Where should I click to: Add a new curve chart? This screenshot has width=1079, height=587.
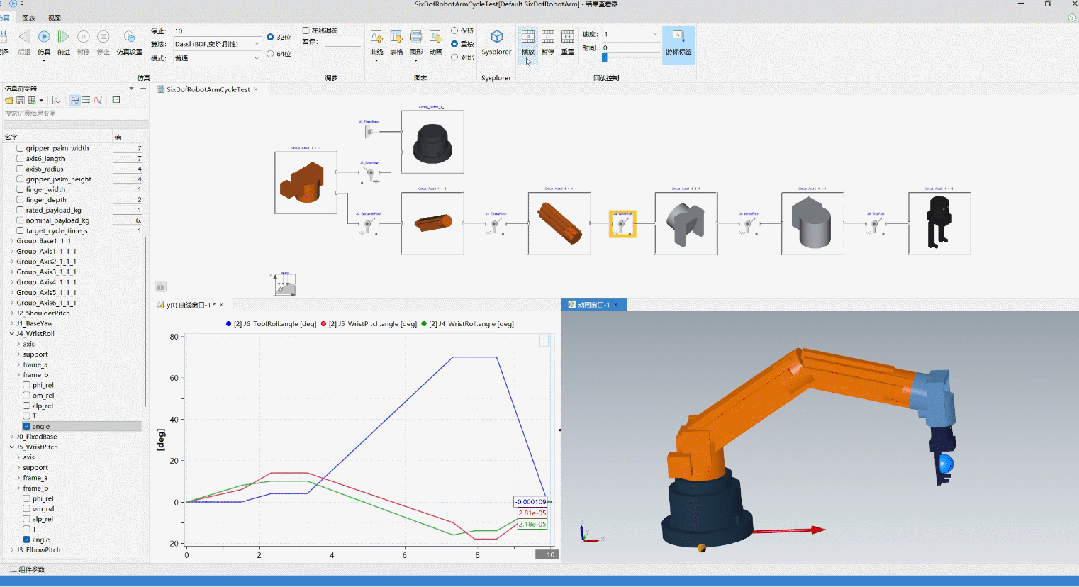pyautogui.click(x=376, y=36)
